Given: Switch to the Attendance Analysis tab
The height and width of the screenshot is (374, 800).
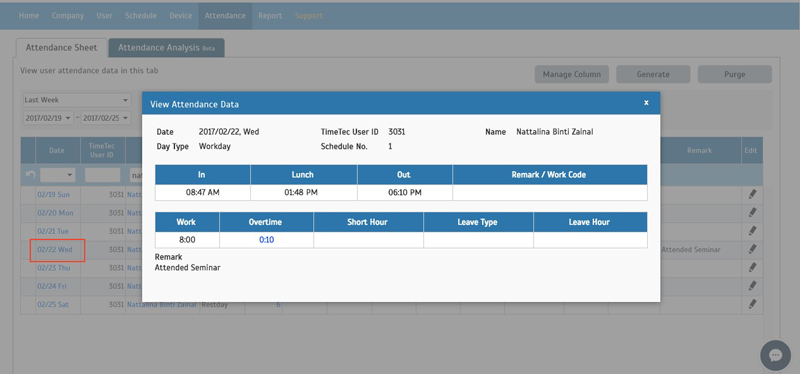Looking at the screenshot, I should 166,48.
